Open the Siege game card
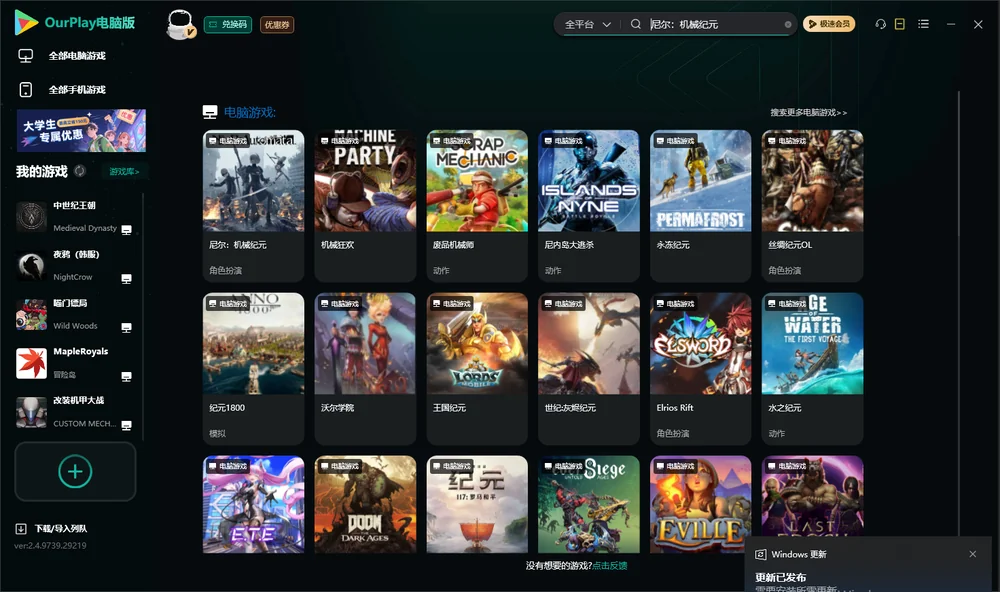 pyautogui.click(x=589, y=504)
